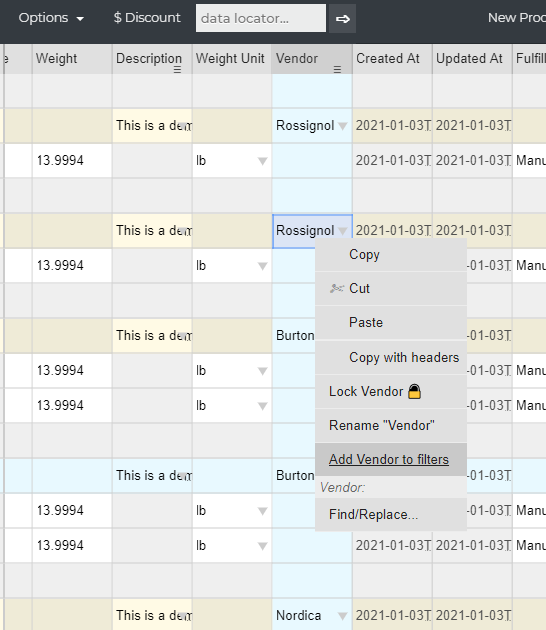
Task: Click the New Product button in header
Action: (517, 18)
